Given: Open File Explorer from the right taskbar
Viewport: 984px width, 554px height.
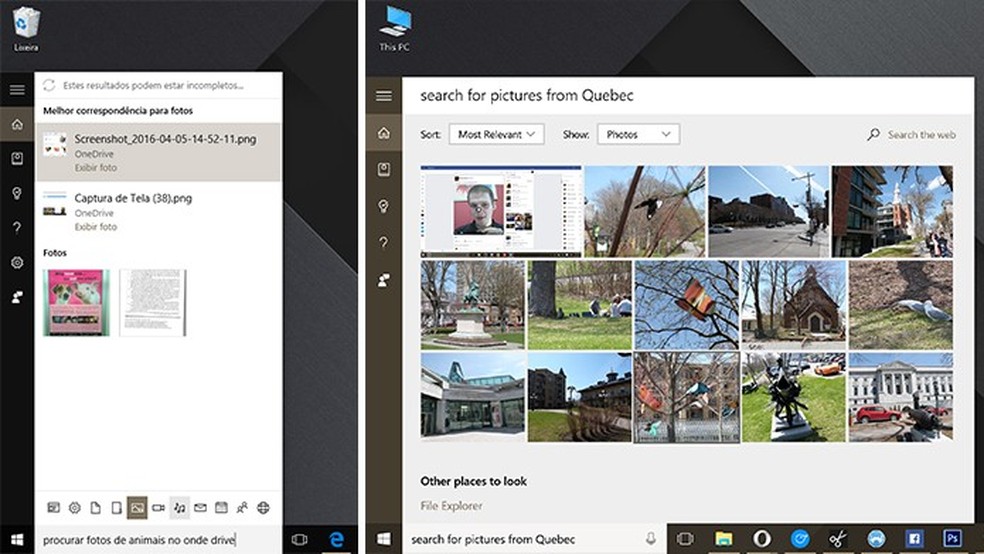Looking at the screenshot, I should (x=724, y=539).
